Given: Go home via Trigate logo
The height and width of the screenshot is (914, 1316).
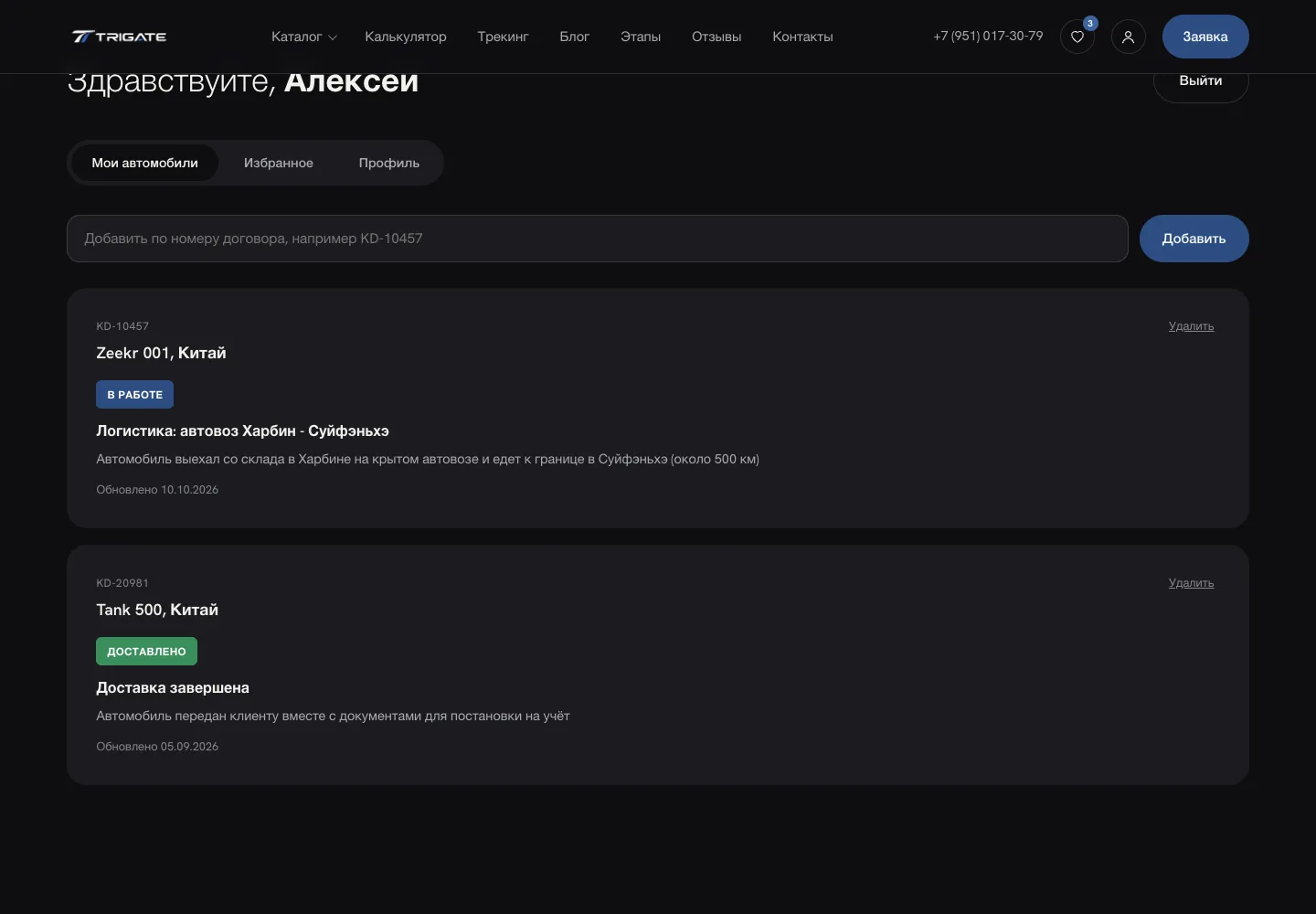Looking at the screenshot, I should click(119, 37).
